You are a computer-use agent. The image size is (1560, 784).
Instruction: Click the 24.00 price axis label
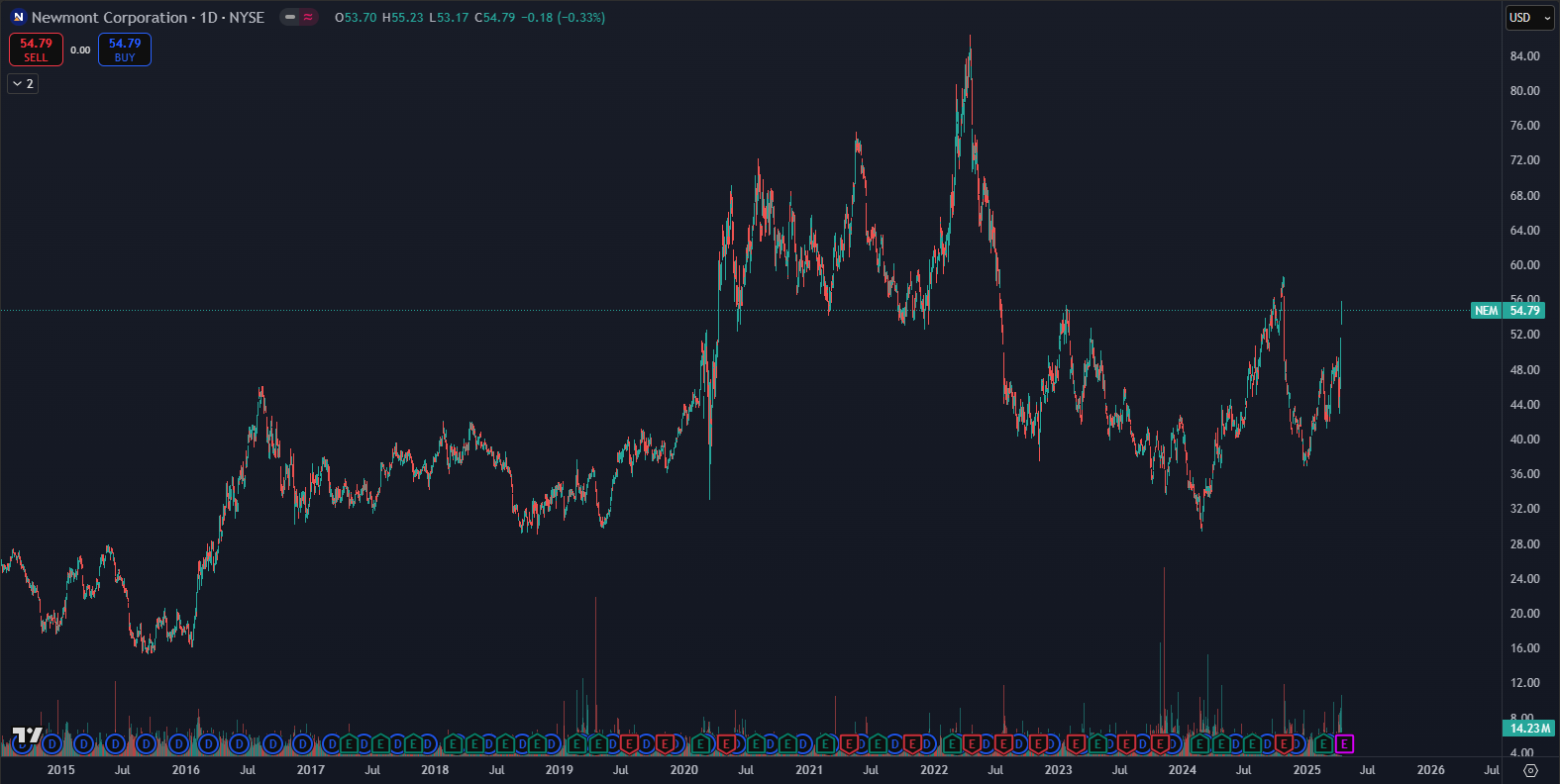pyautogui.click(x=1524, y=579)
